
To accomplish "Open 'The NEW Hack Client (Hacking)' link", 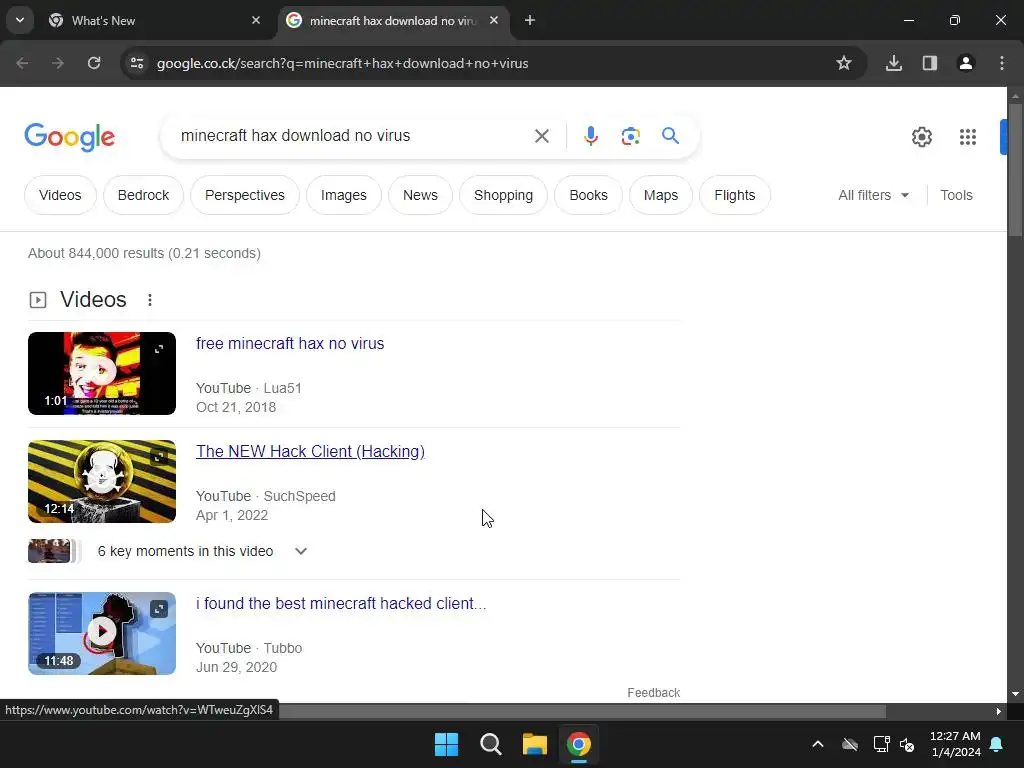I will point(310,451).
